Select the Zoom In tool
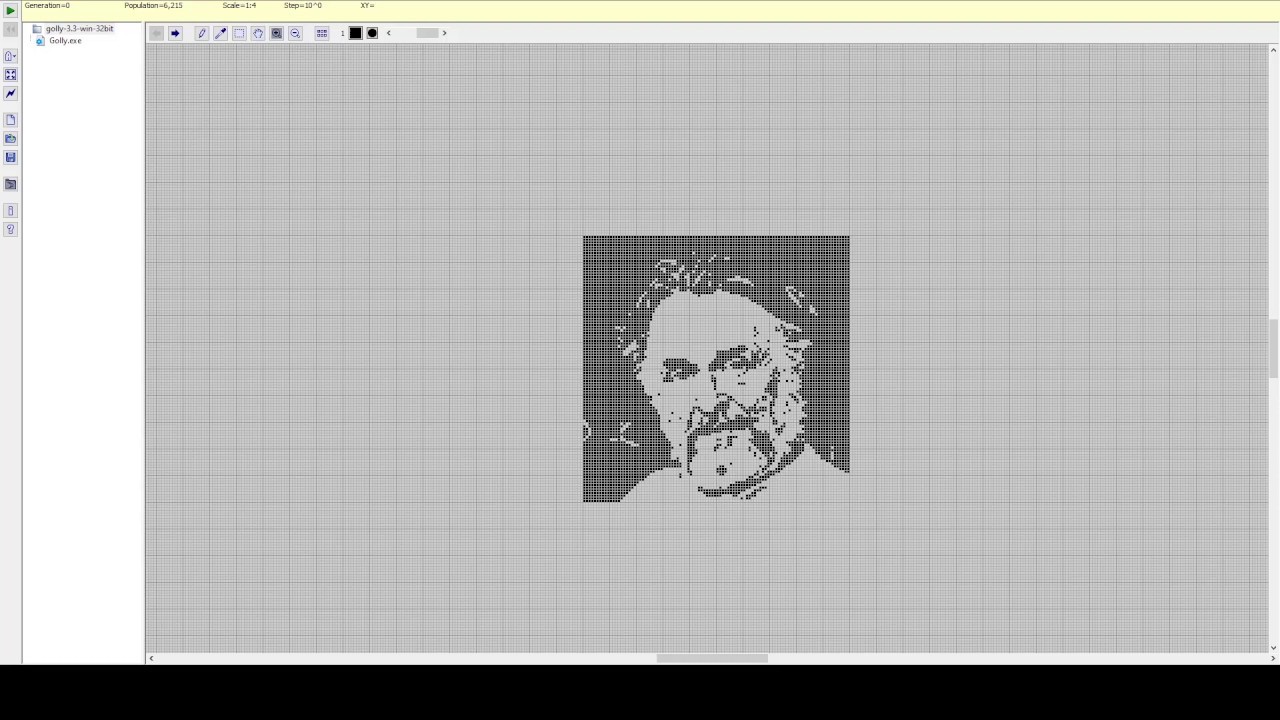 tap(277, 33)
